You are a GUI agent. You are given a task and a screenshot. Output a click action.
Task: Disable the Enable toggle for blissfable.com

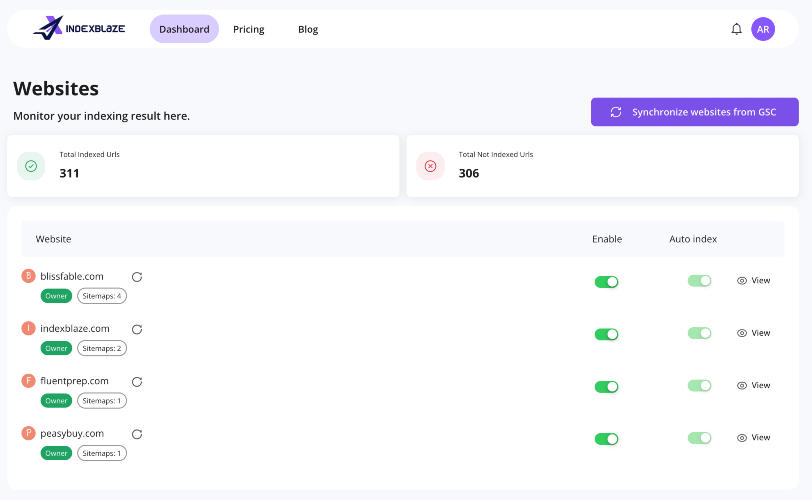[x=606, y=282]
